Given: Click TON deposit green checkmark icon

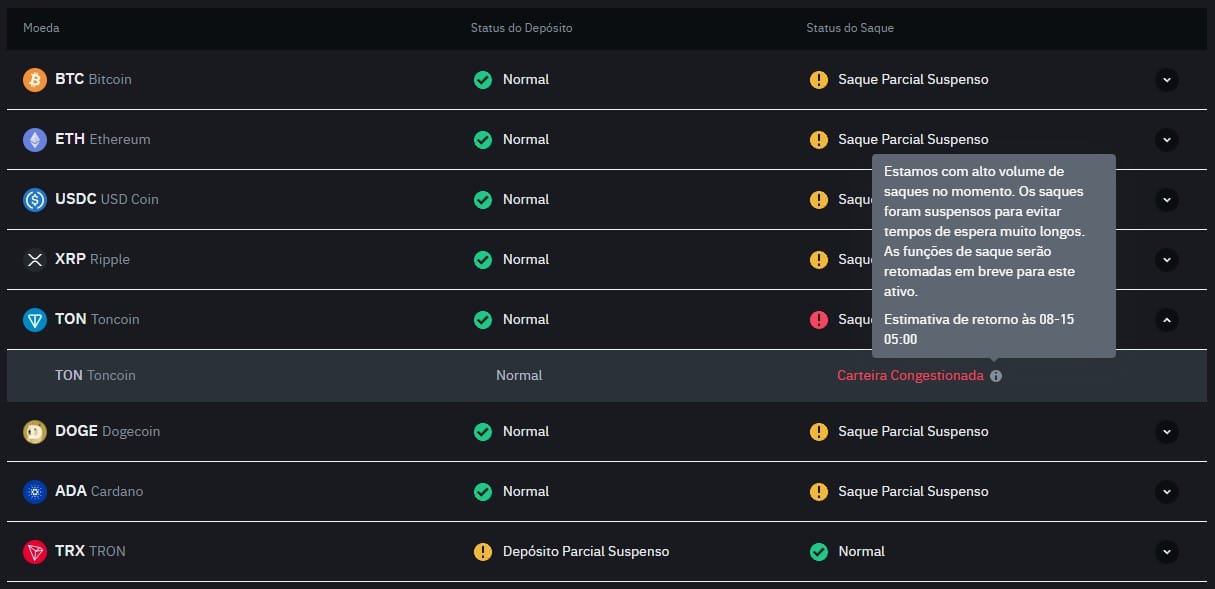Looking at the screenshot, I should (x=483, y=319).
